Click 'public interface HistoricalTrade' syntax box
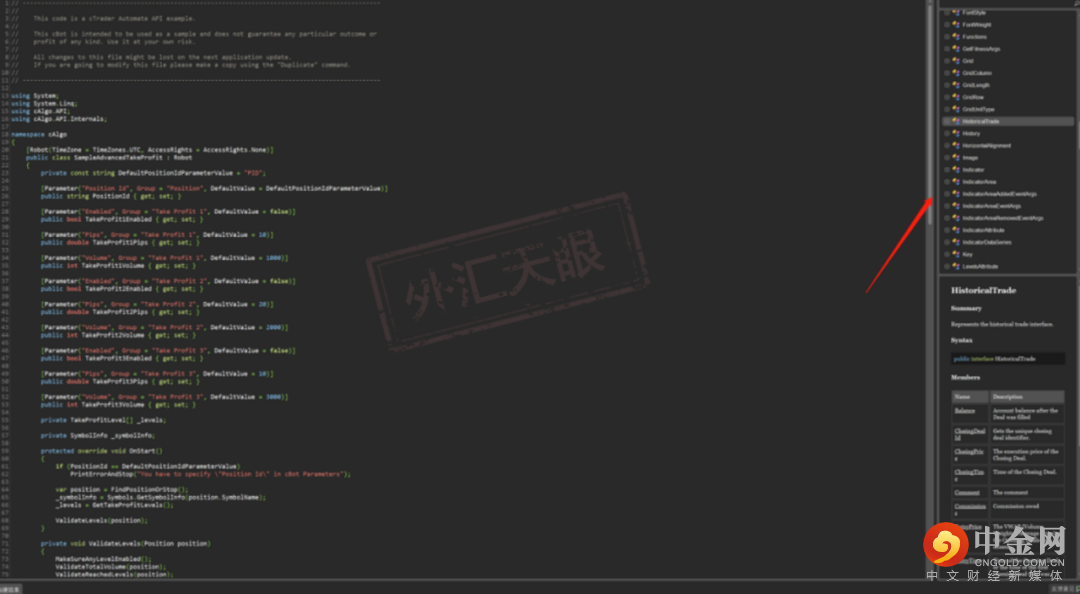This screenshot has height=594, width=1080. [x=1008, y=358]
